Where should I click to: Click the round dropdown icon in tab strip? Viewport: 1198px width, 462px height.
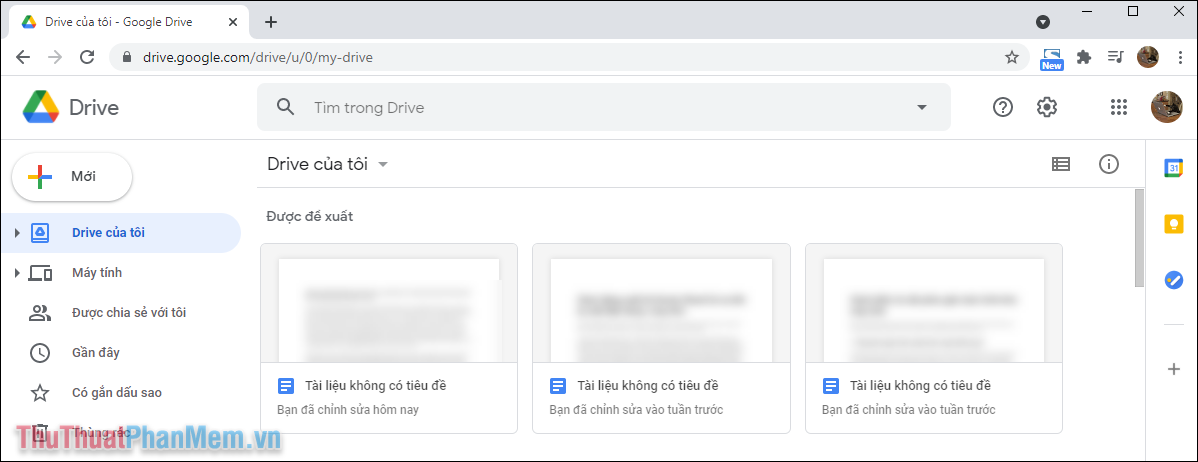pyautogui.click(x=1043, y=22)
